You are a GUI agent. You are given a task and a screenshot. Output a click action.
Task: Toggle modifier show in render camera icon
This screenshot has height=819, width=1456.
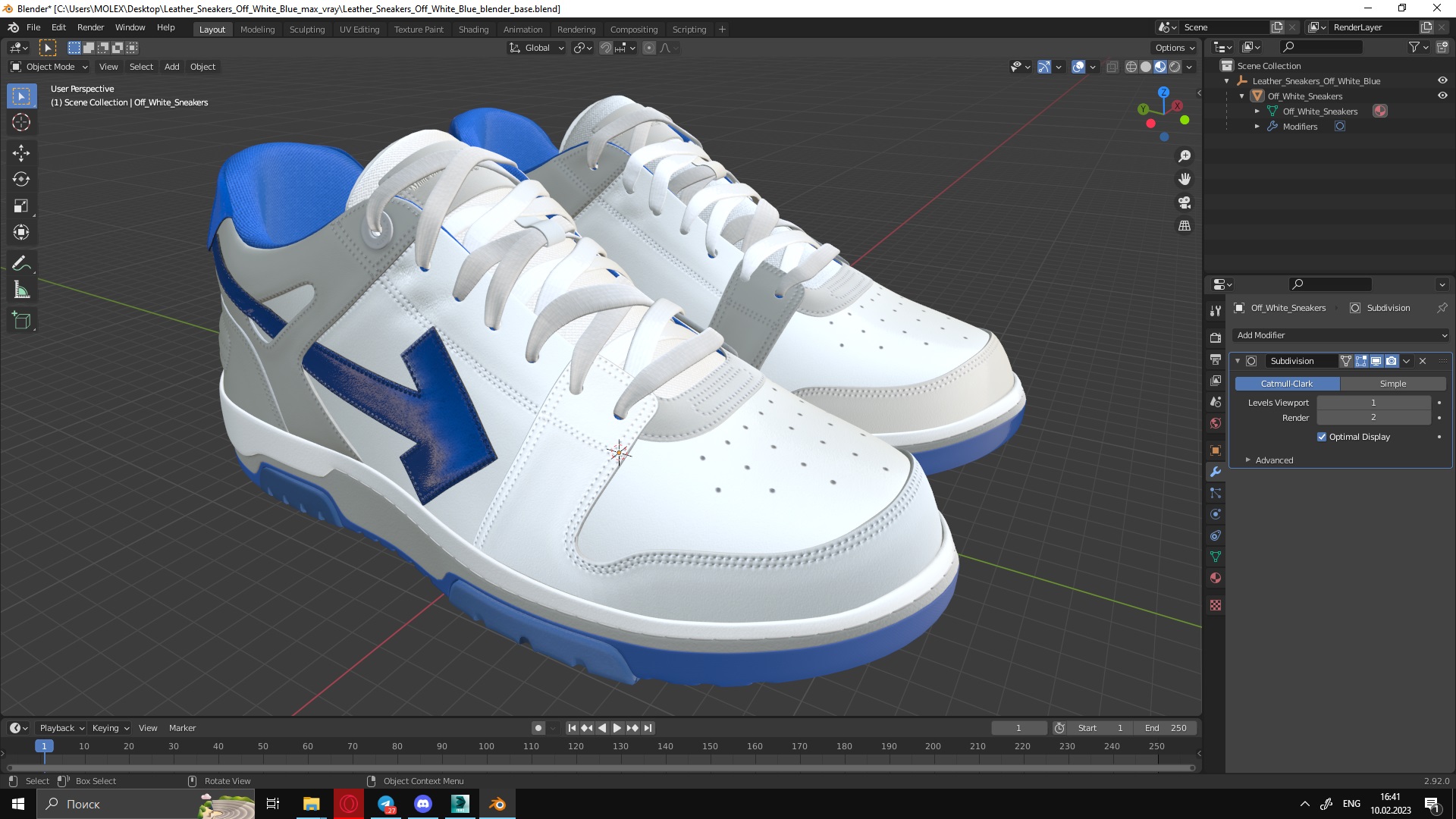tap(1391, 361)
